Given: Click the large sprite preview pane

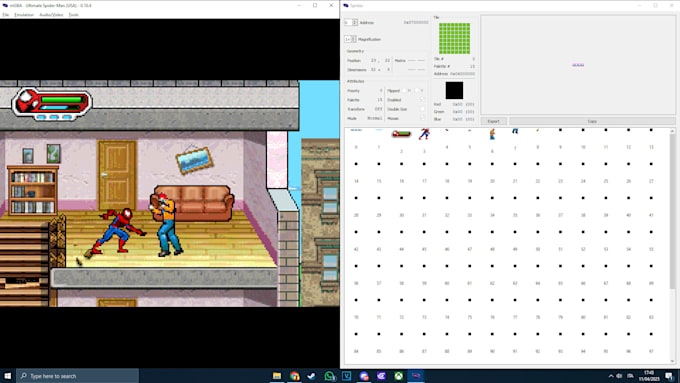Looking at the screenshot, I should coord(578,65).
